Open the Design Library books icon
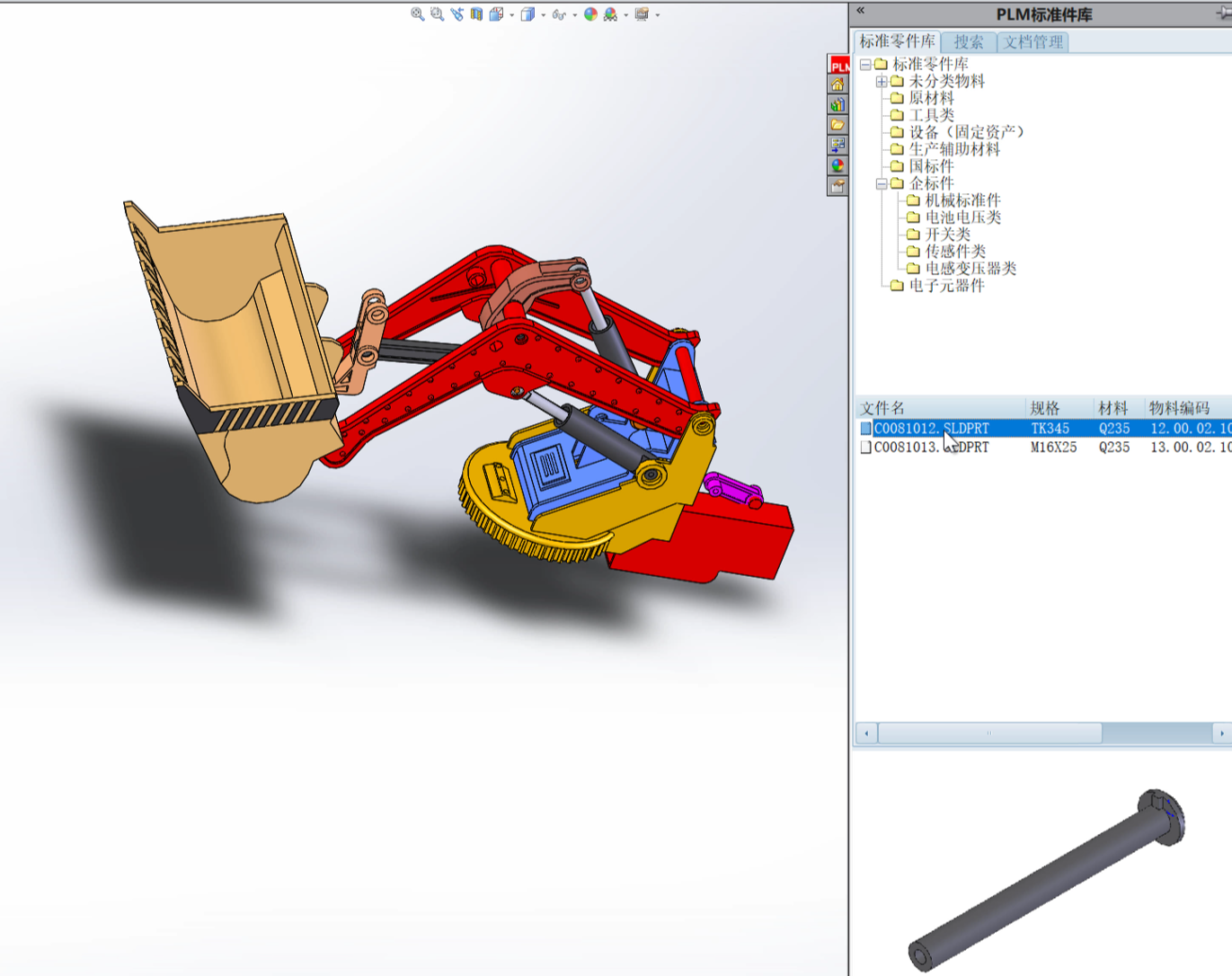The width and height of the screenshot is (1232, 976). [x=838, y=105]
